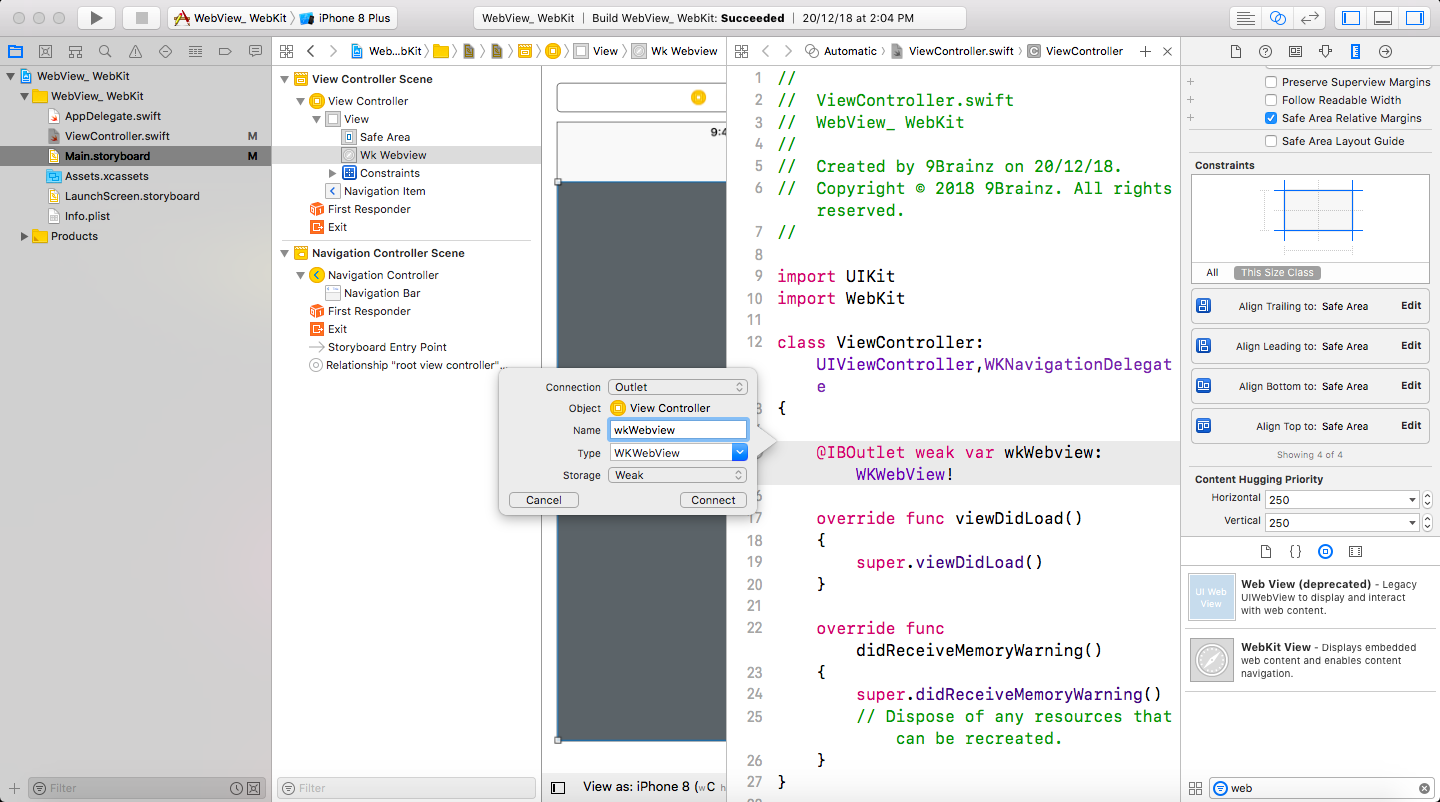1440x802 pixels.
Task: Edit the Align Bottom constraint
Action: point(1410,386)
